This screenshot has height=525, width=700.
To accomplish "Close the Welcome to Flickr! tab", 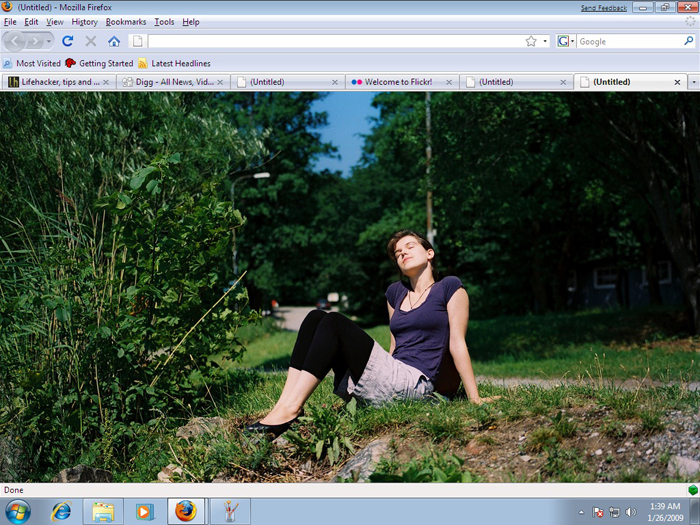I will pos(449,82).
